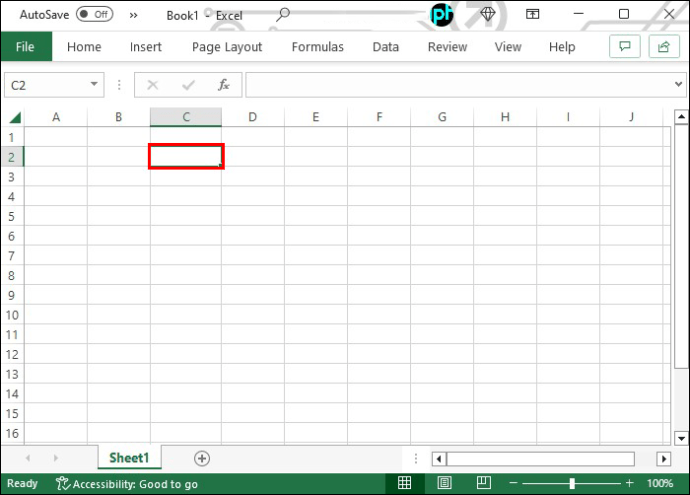Click the zoom slider handle
Viewport: 690px width, 495px height.
[x=572, y=484]
